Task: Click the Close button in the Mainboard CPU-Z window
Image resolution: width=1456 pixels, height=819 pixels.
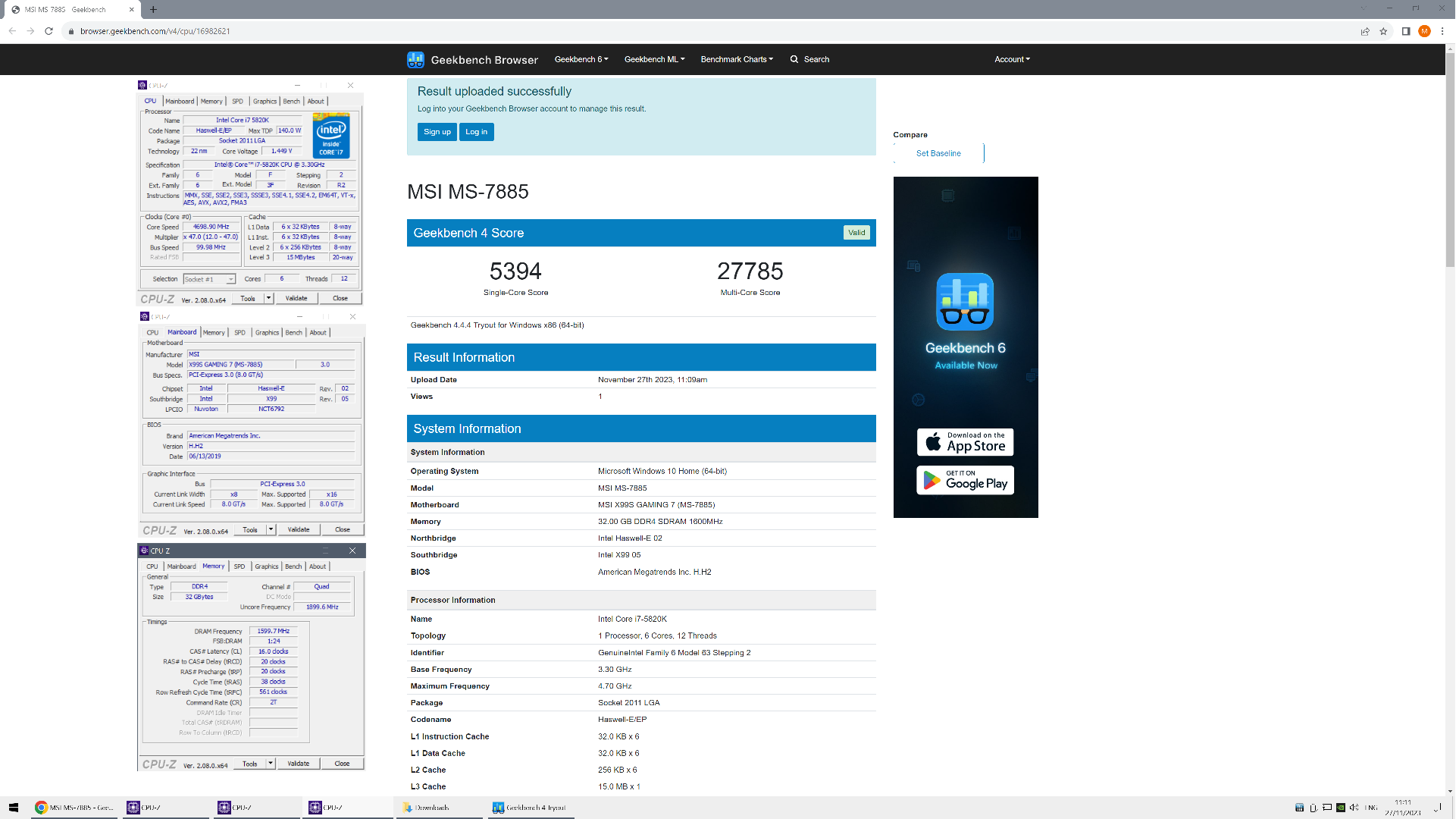Action: 343,530
